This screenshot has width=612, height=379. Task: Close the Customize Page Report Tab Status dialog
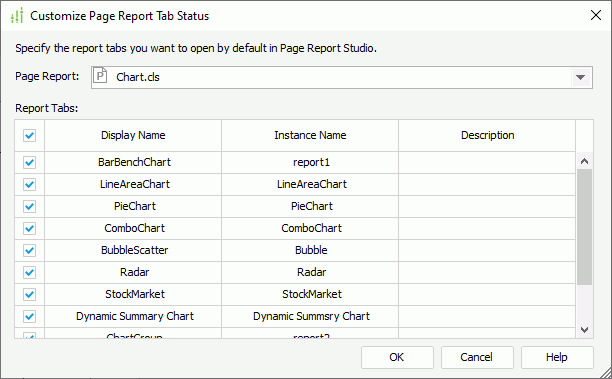(x=596, y=15)
